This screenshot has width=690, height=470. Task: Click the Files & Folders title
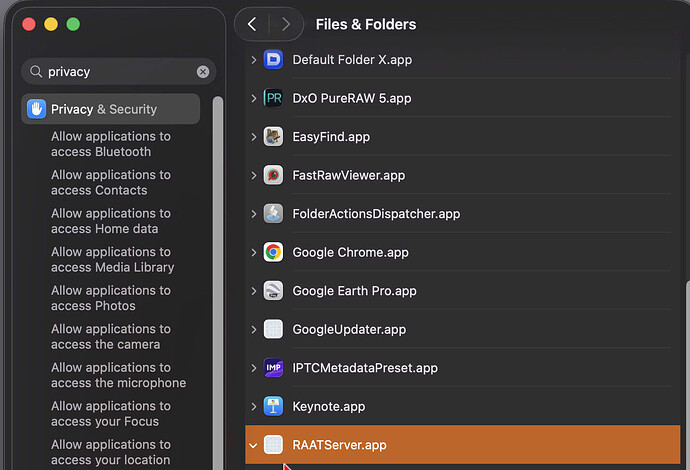[x=366, y=24]
